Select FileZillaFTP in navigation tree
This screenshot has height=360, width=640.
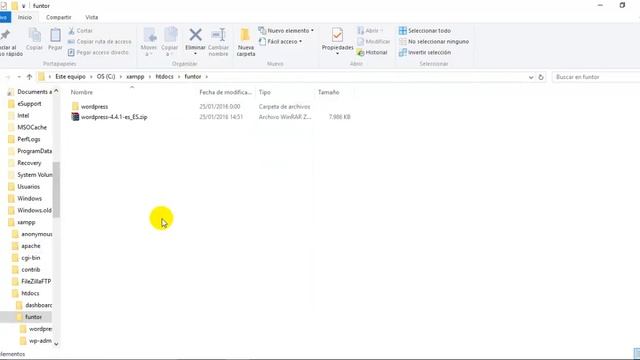(36, 281)
